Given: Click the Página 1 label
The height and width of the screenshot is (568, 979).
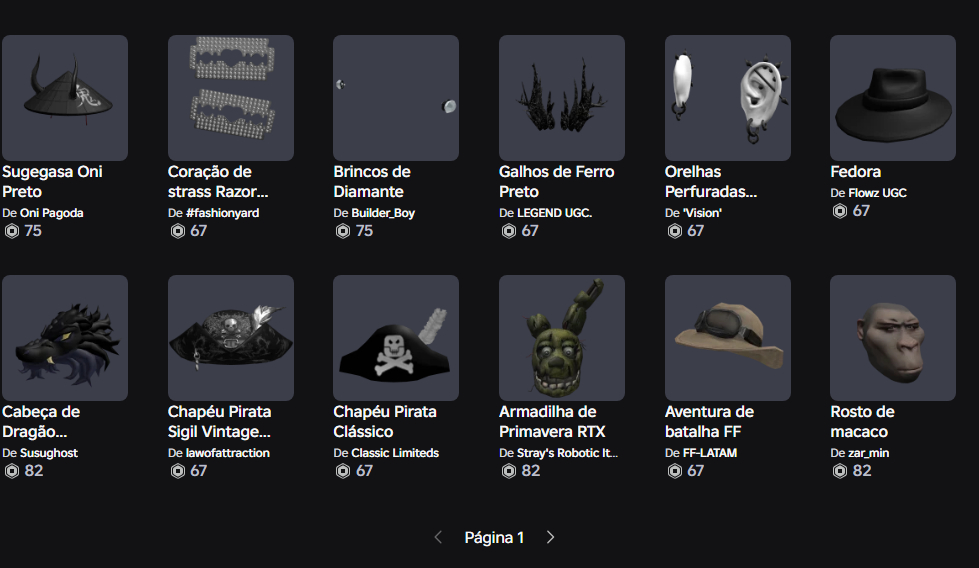Looking at the screenshot, I should tap(494, 537).
